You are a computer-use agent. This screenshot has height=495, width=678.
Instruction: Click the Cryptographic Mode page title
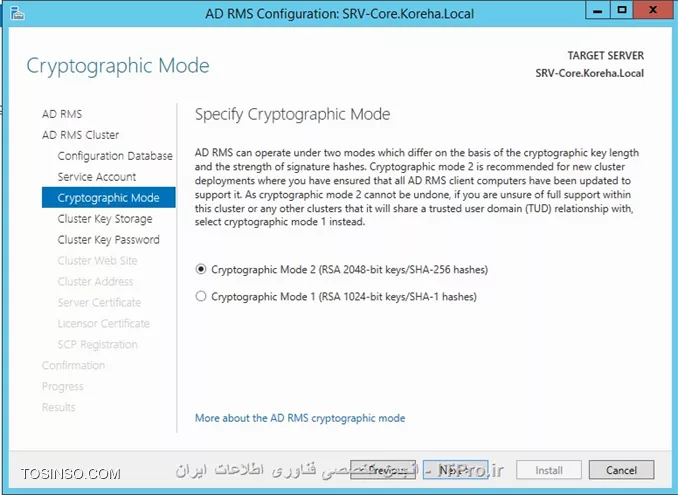click(x=118, y=66)
